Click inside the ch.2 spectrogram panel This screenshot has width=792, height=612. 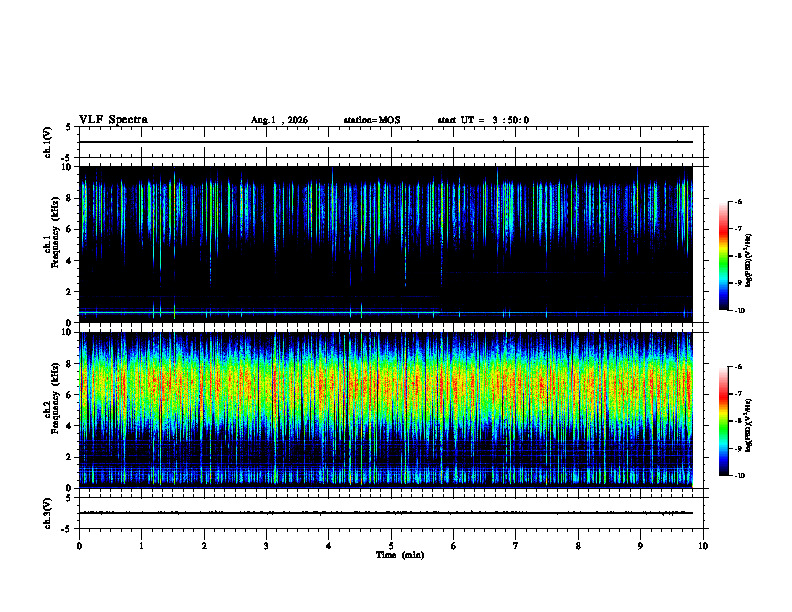[385, 410]
